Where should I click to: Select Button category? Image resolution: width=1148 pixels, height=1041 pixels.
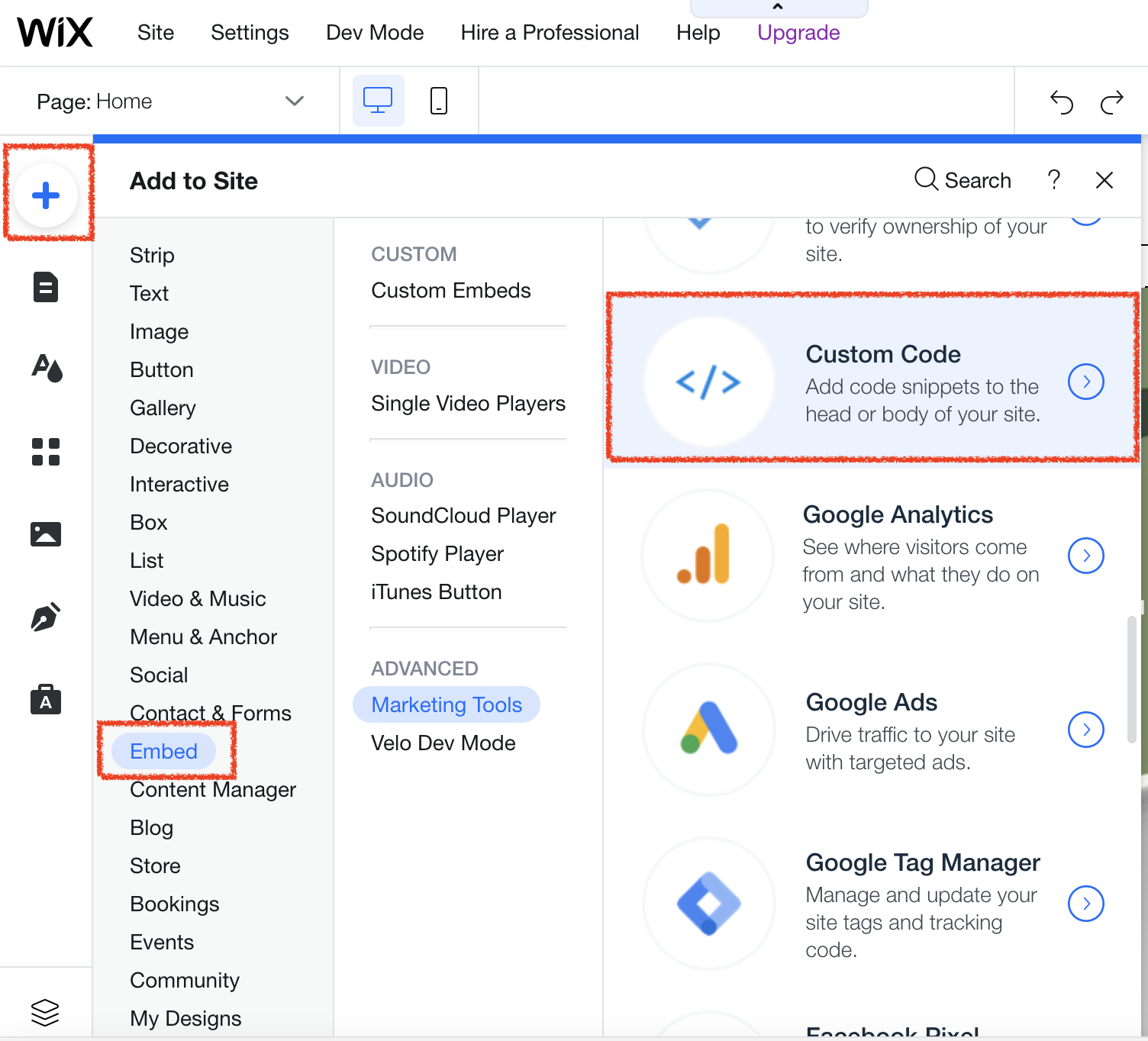coord(162,369)
